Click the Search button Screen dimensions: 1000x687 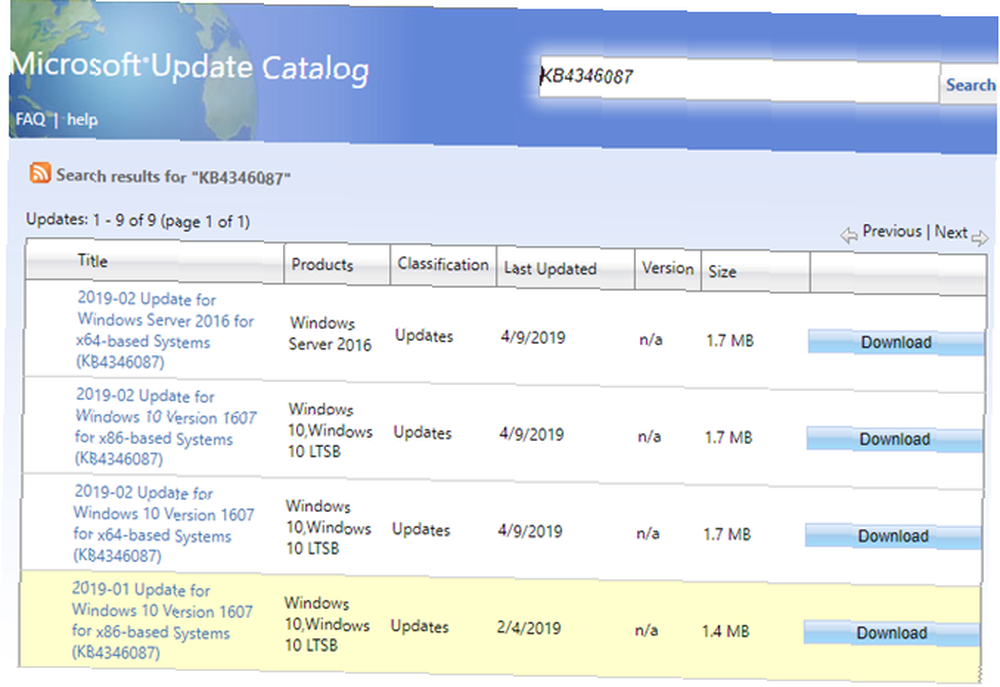tap(970, 85)
